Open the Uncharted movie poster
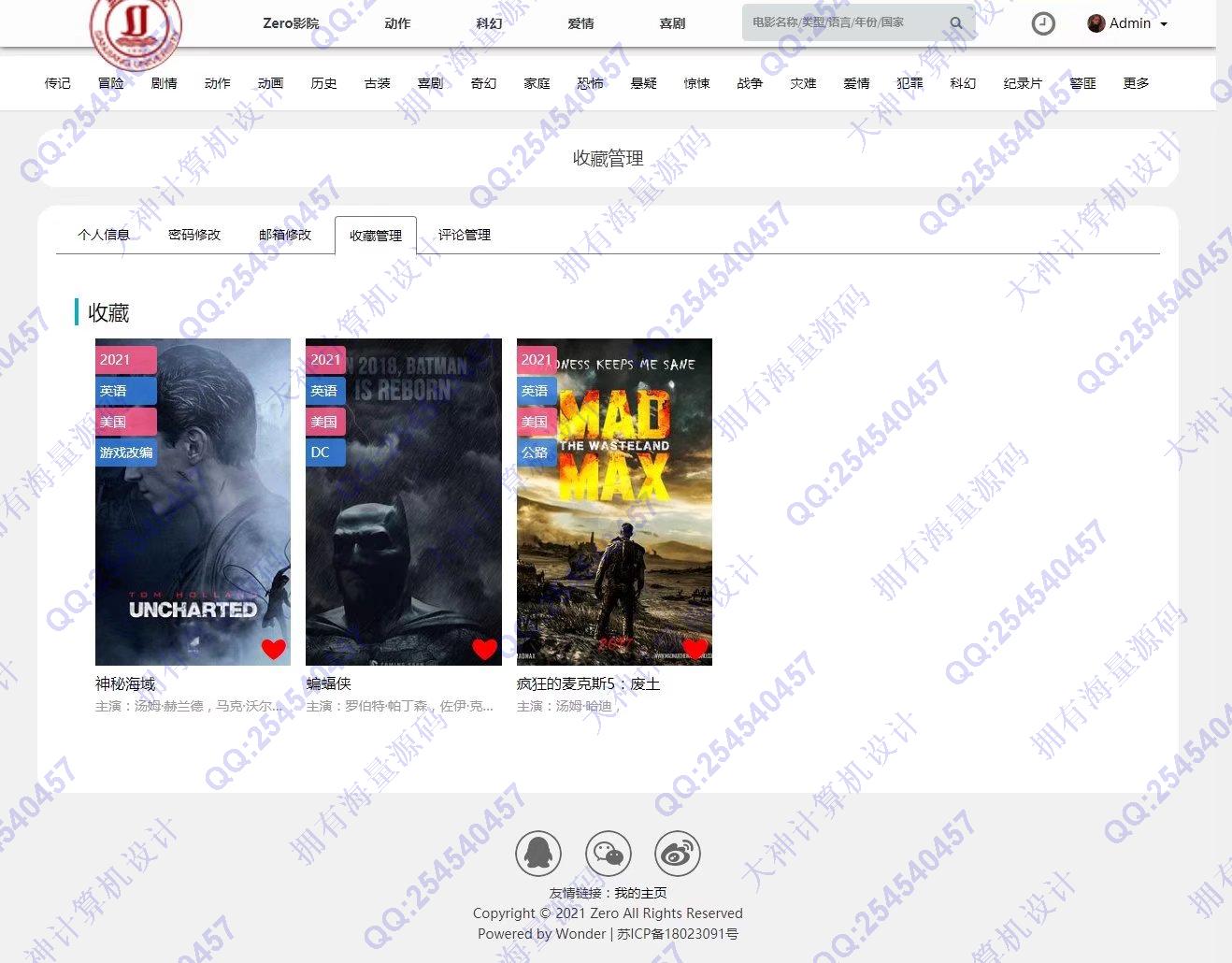 tap(193, 502)
